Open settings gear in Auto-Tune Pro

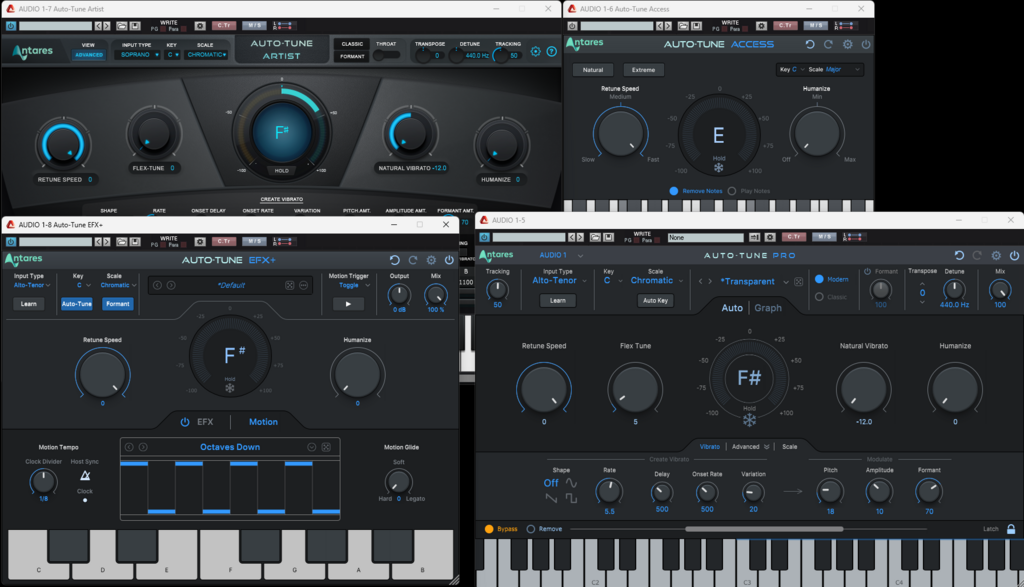[996, 255]
